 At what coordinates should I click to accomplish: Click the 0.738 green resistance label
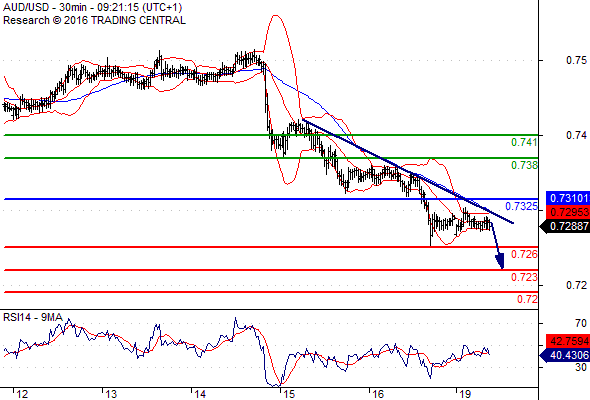tap(524, 165)
